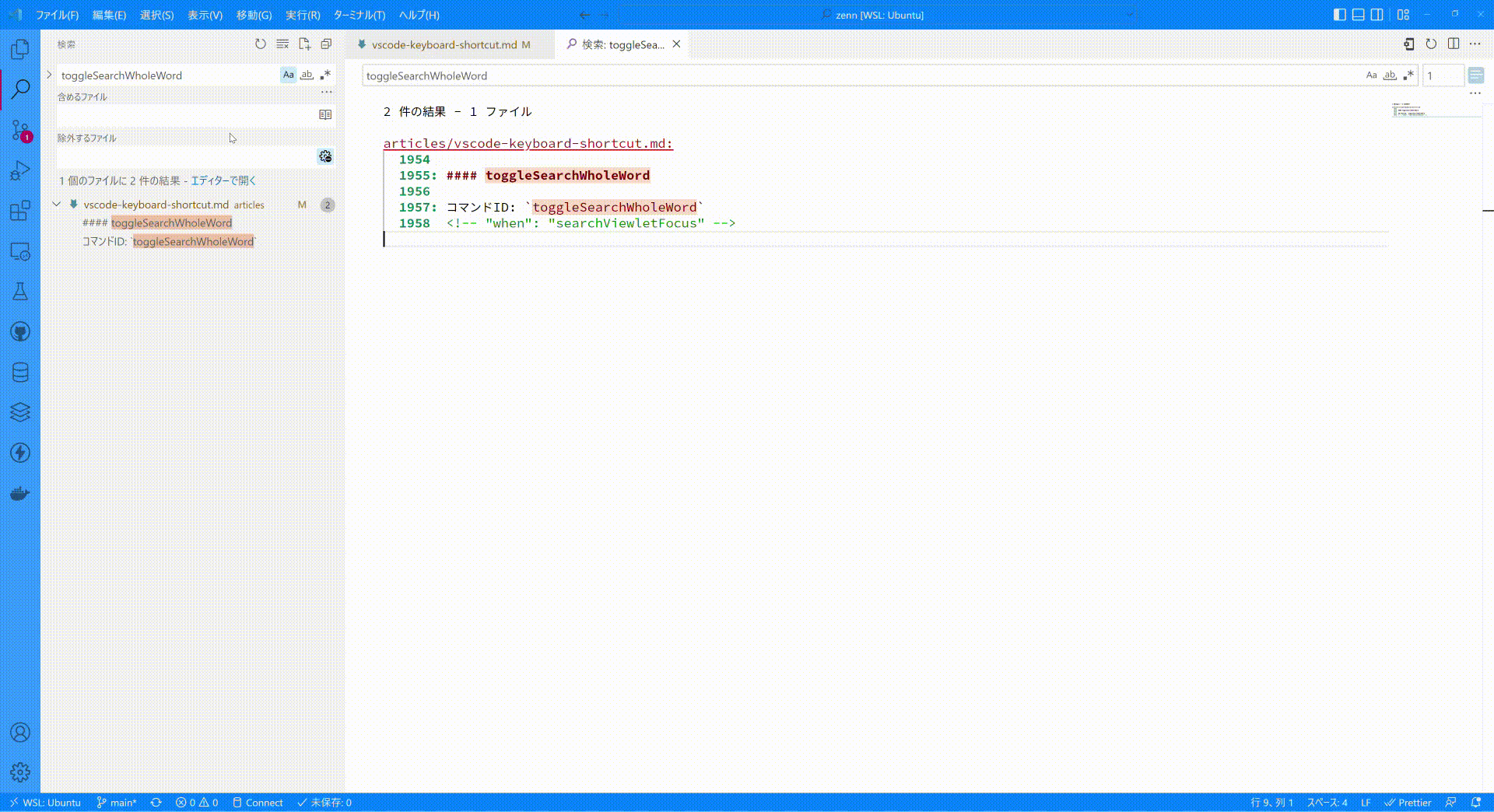Open the database cylinder view
Screen dimensions: 1494x812
point(20,373)
